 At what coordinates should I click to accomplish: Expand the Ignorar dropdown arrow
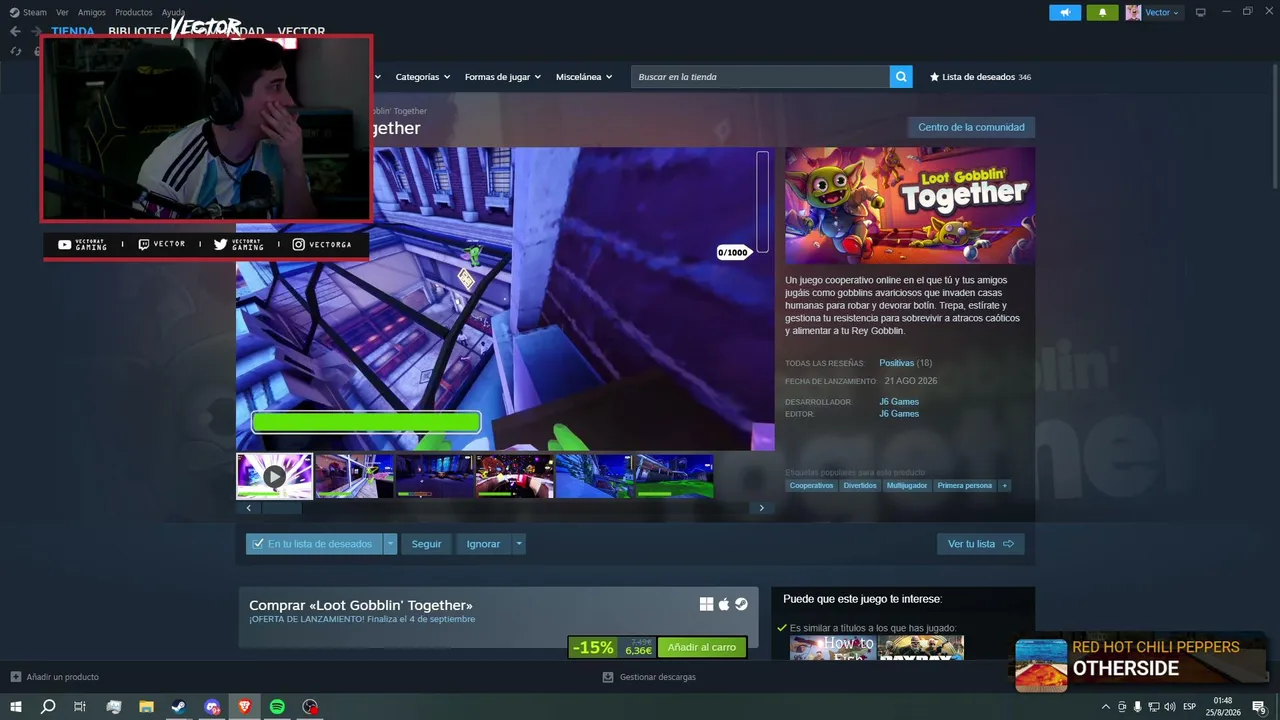518,544
